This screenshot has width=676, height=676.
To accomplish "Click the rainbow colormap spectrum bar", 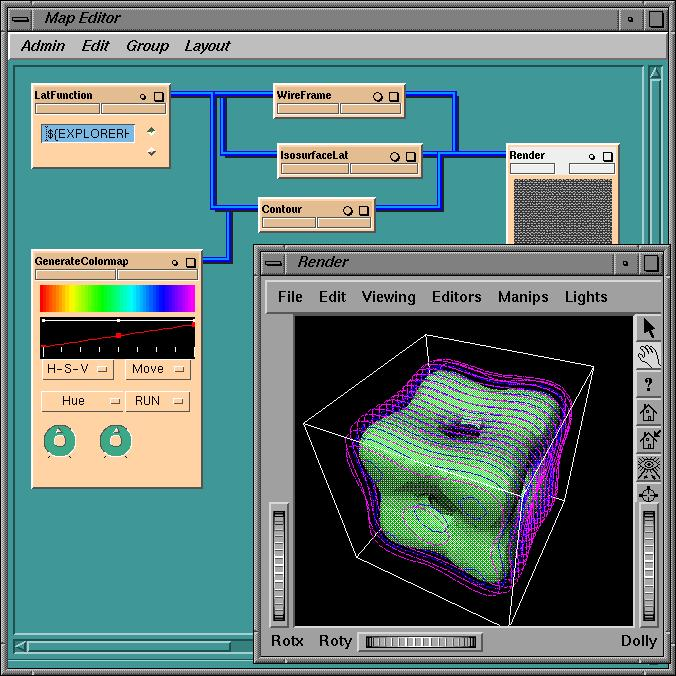I will [117, 298].
